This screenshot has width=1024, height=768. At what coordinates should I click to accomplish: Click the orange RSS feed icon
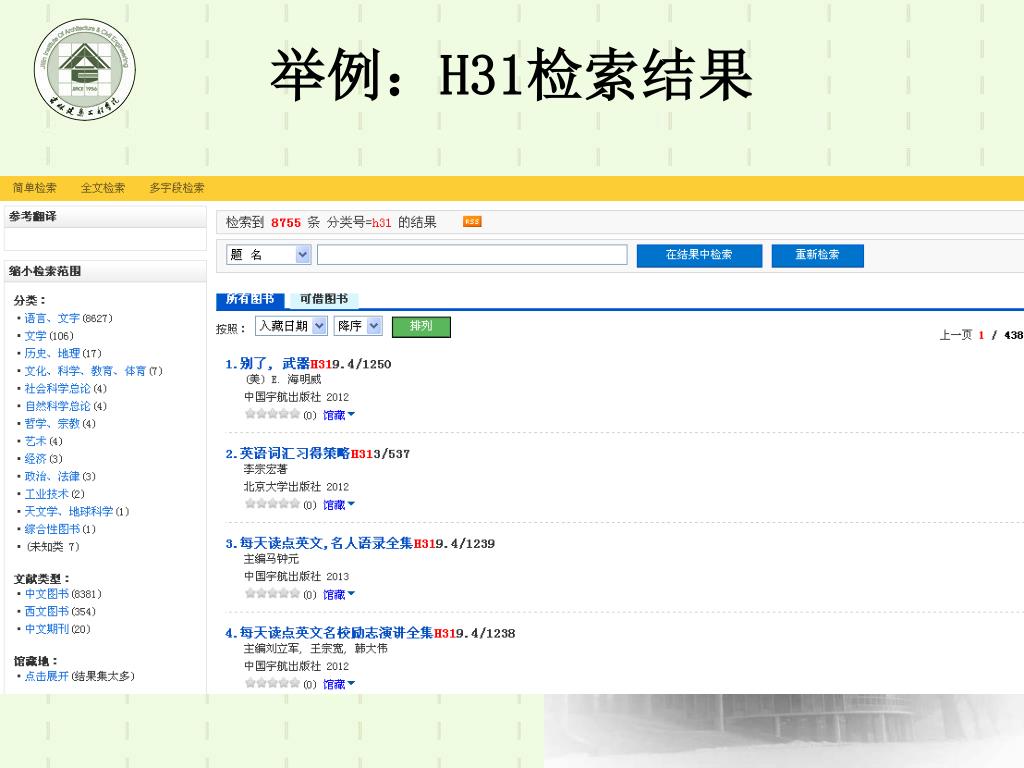point(472,221)
